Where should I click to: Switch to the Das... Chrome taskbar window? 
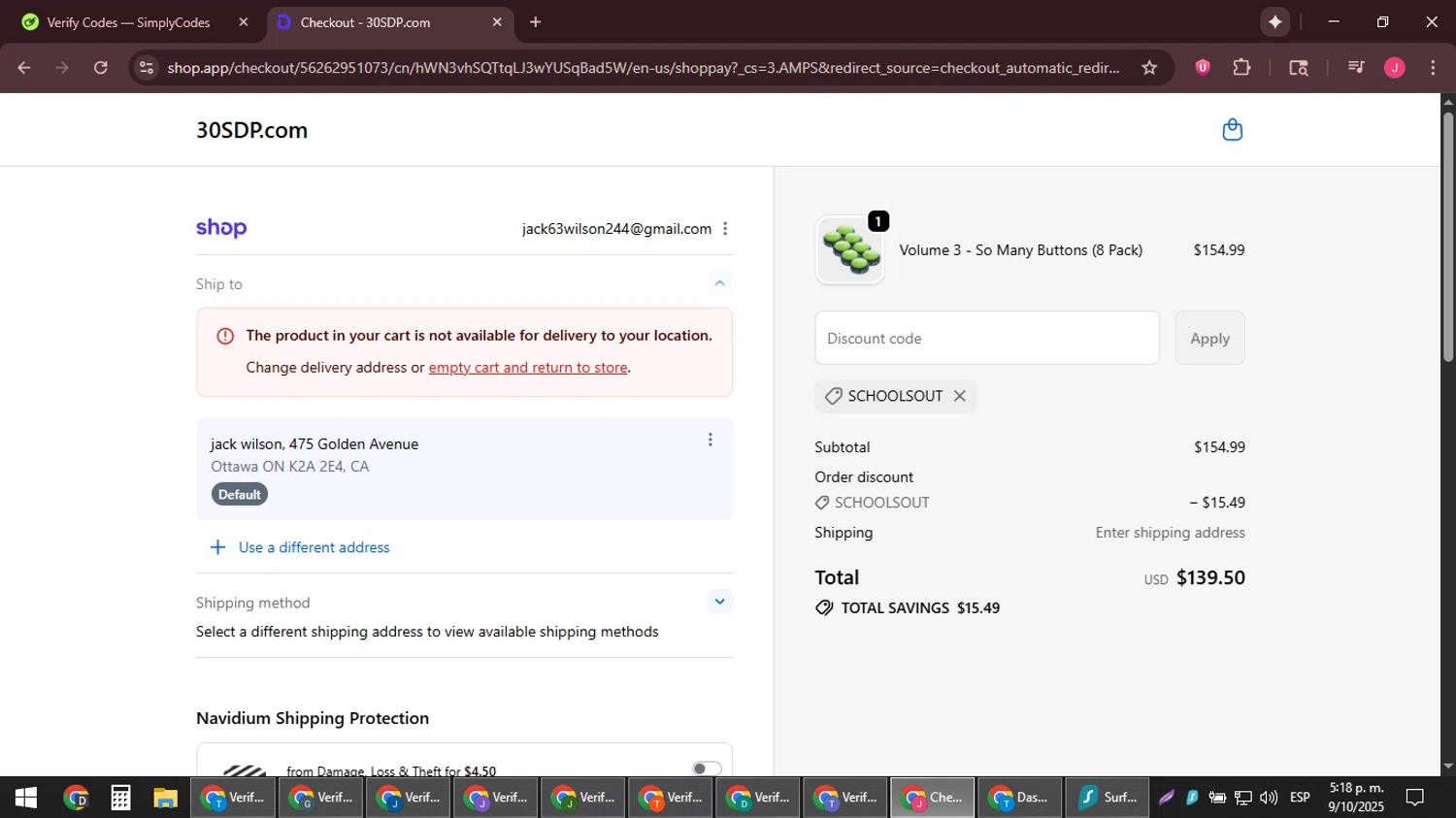pyautogui.click(x=1019, y=798)
